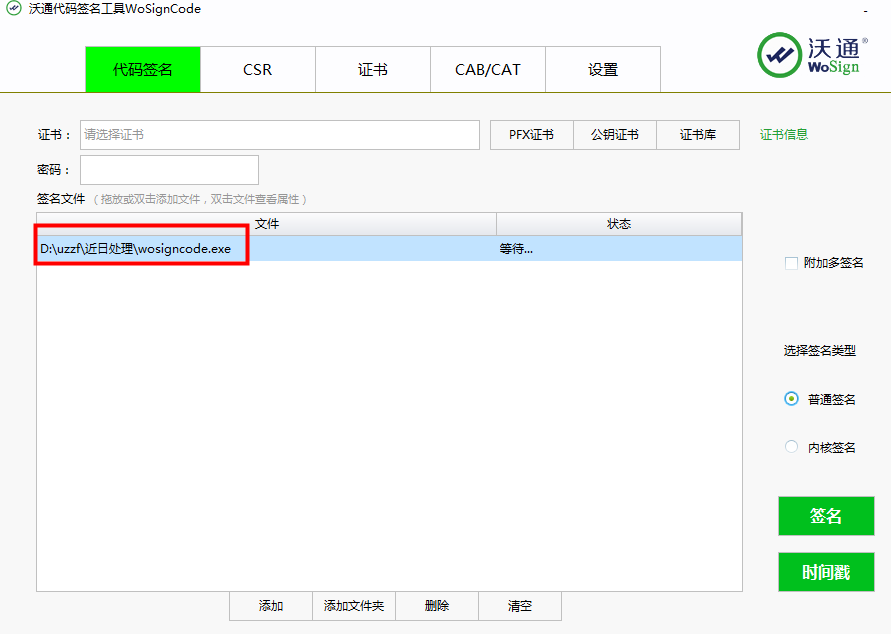891x634 pixels.
Task: Switch to the CAB/CAT tab
Action: pos(488,69)
